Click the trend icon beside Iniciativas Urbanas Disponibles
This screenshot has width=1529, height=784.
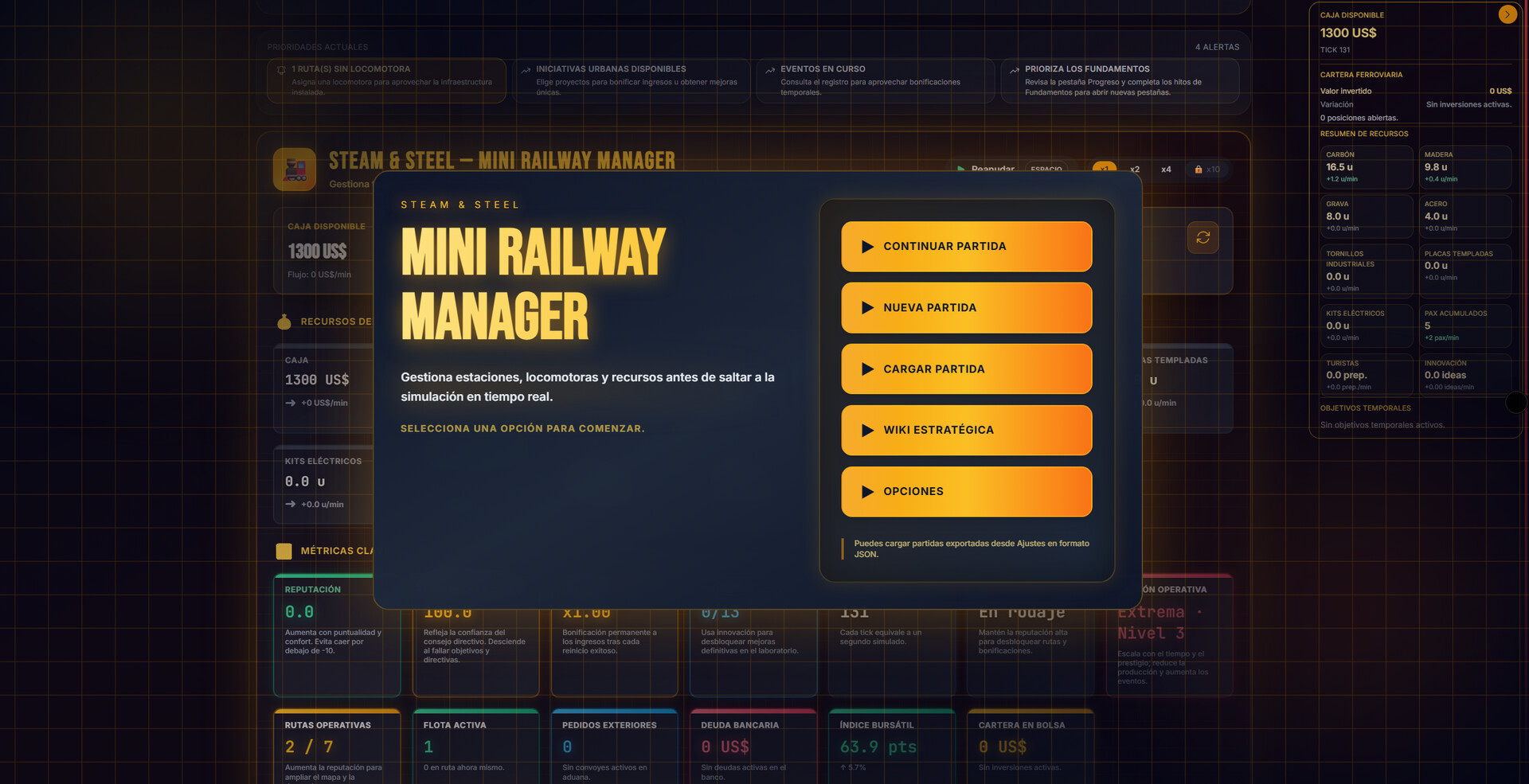[526, 70]
